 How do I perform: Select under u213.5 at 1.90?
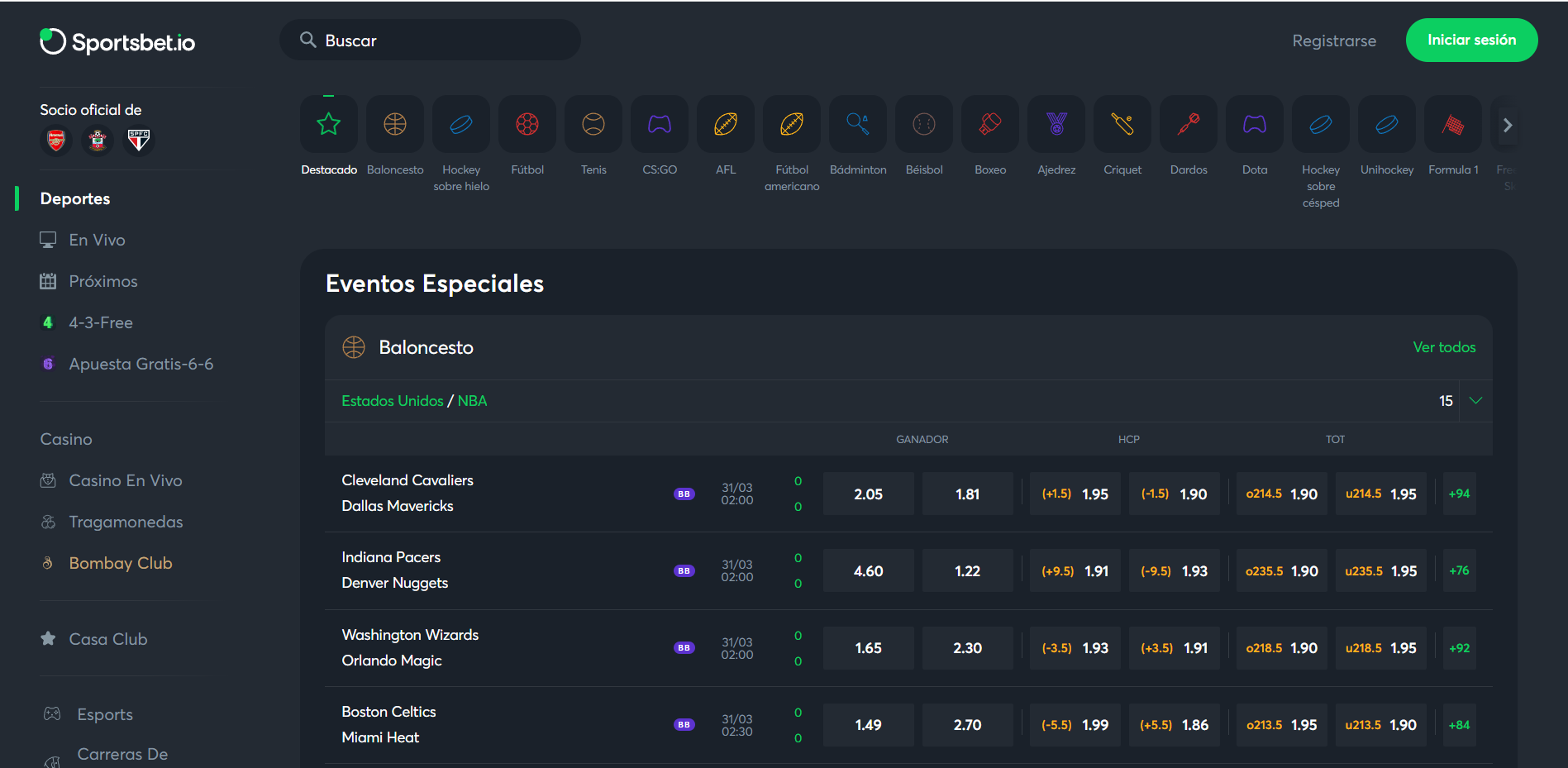pyautogui.click(x=1380, y=725)
